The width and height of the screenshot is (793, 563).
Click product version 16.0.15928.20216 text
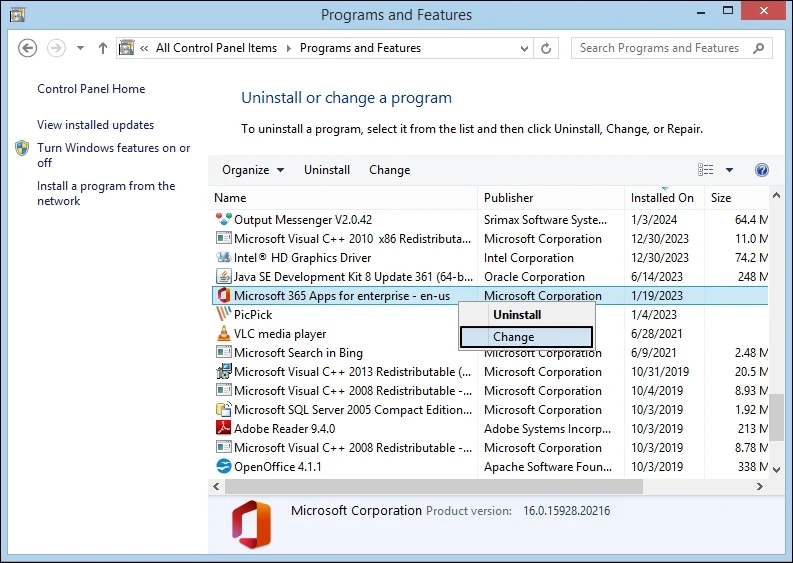point(566,511)
